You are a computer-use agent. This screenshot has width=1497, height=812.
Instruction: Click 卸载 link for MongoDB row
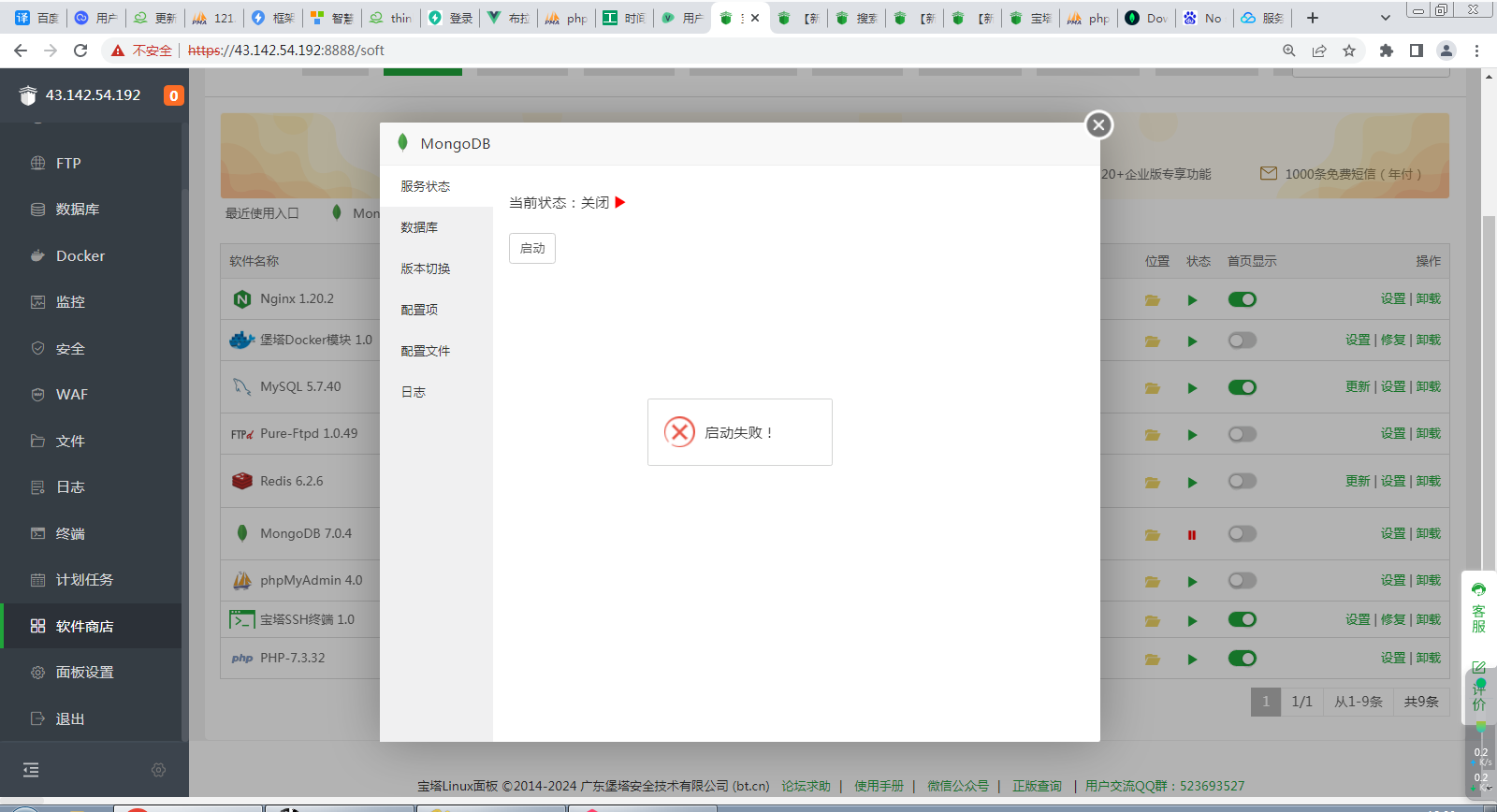pyautogui.click(x=1429, y=533)
